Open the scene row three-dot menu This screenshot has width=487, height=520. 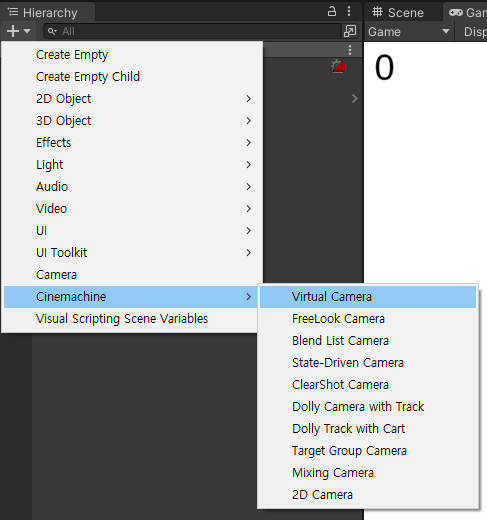350,50
